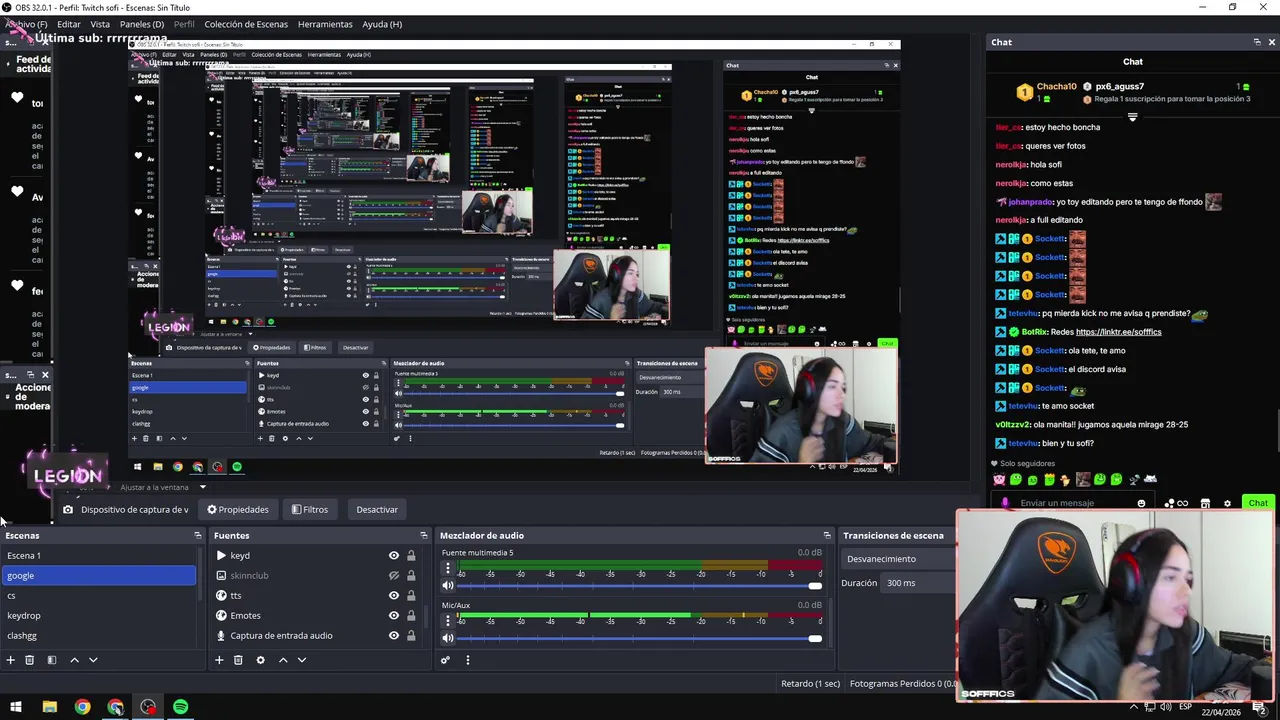
Task: Open source properties gear in Fuentes toolbar
Action: (x=260, y=660)
